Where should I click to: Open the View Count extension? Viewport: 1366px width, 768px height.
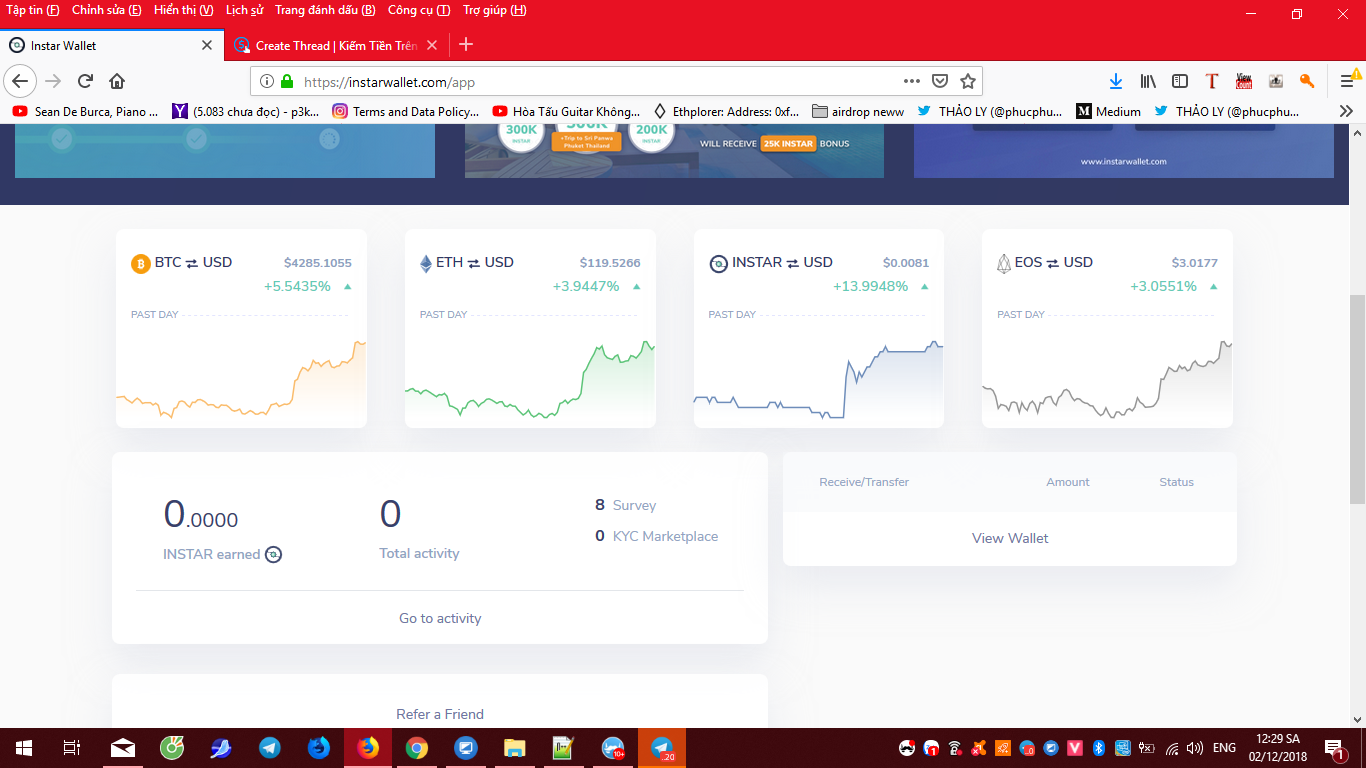(x=1244, y=81)
